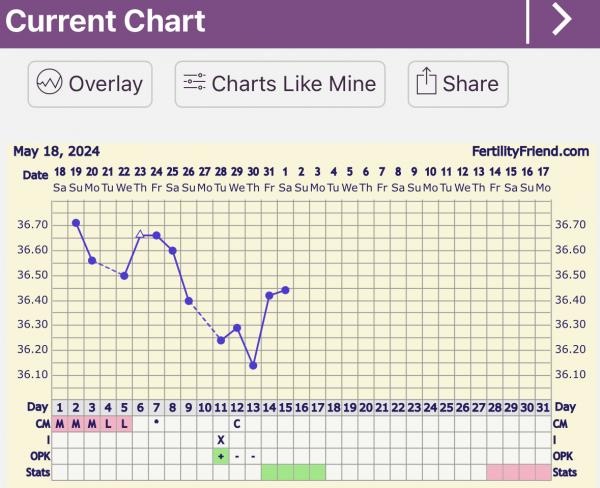Open the Overlay button
The height and width of the screenshot is (488, 600).
tap(90, 84)
